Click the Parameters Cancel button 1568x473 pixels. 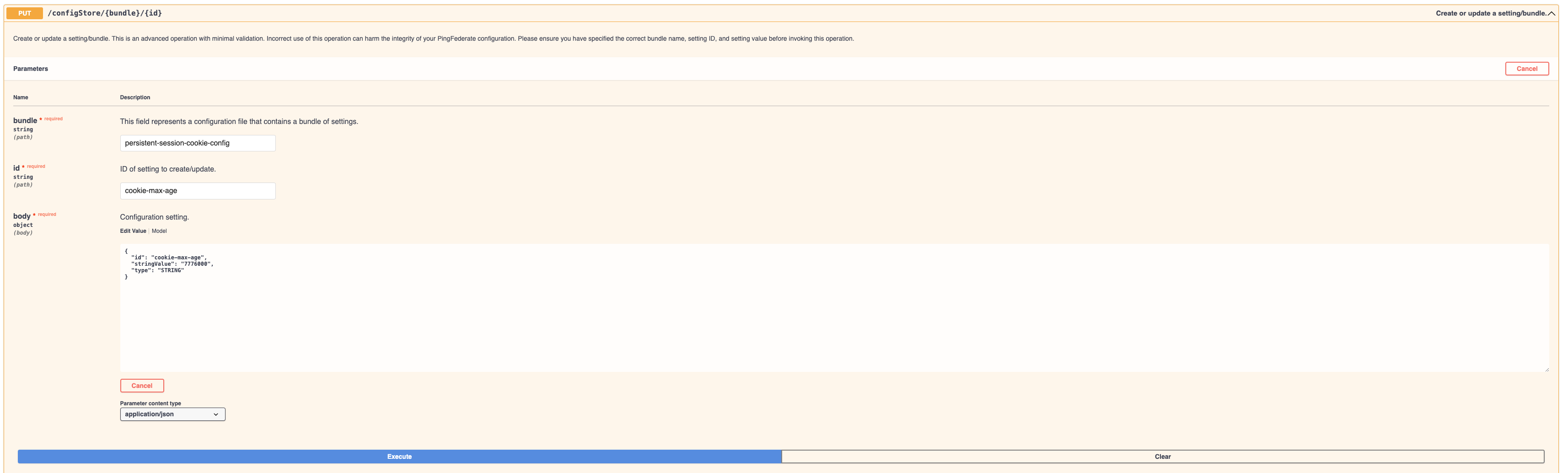[1527, 68]
